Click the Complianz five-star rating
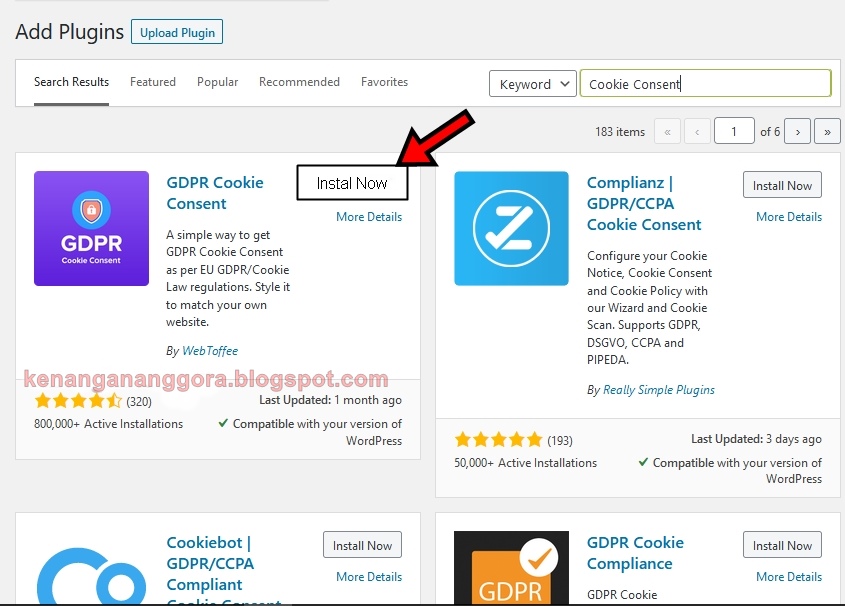The image size is (845, 606). (x=498, y=440)
